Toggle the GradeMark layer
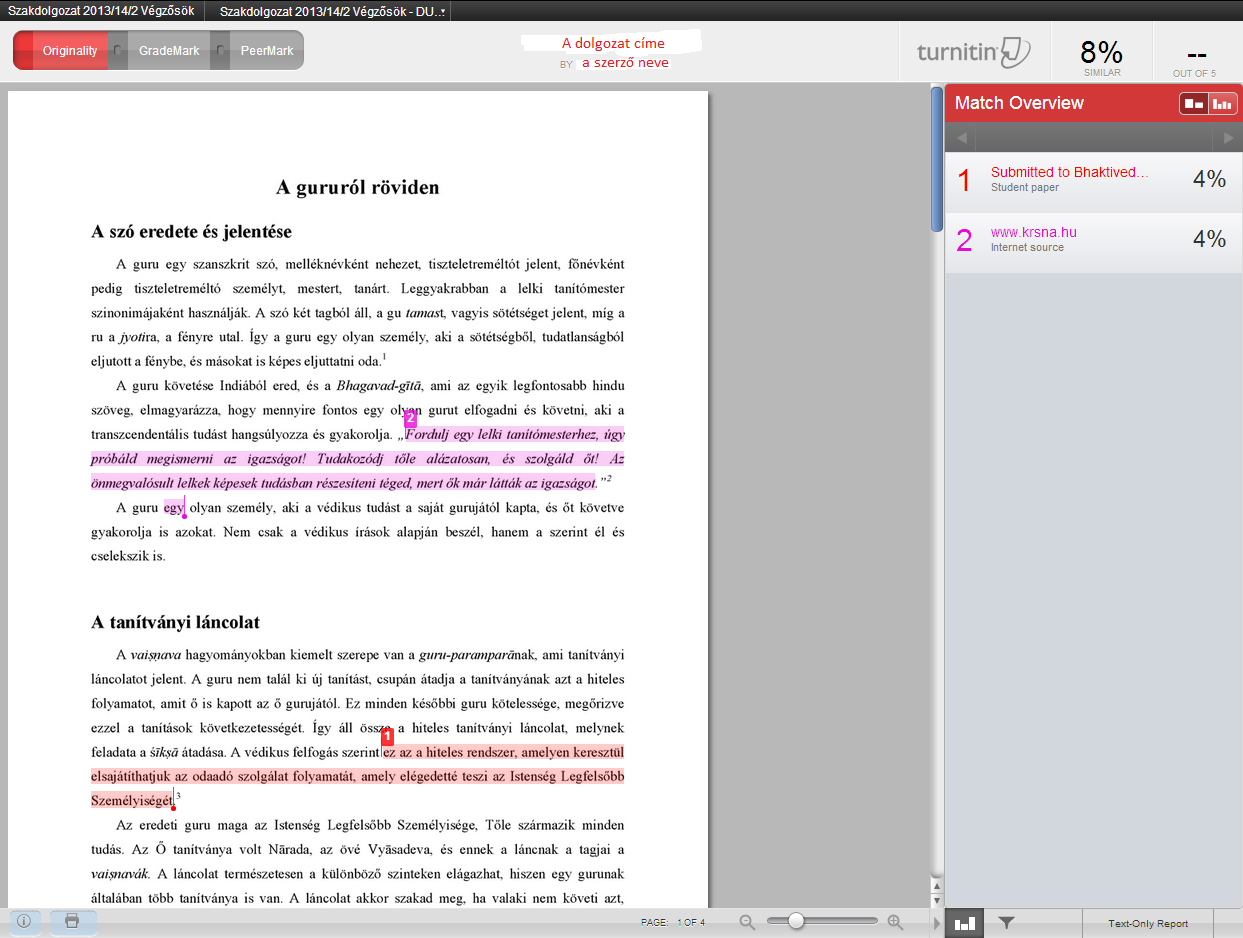Image resolution: width=1243 pixels, height=938 pixels. (169, 51)
